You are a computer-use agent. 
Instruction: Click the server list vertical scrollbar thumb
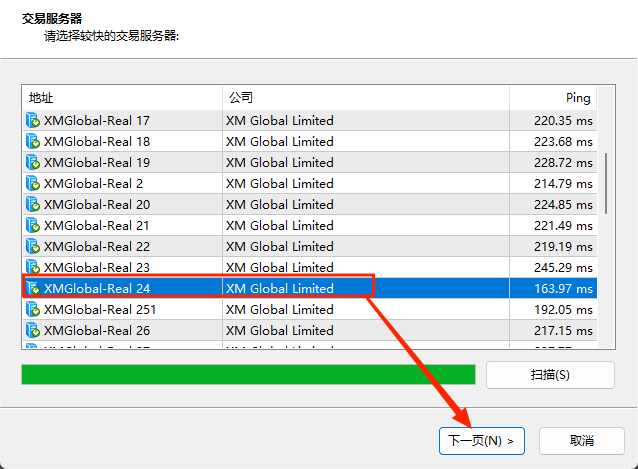tap(606, 183)
